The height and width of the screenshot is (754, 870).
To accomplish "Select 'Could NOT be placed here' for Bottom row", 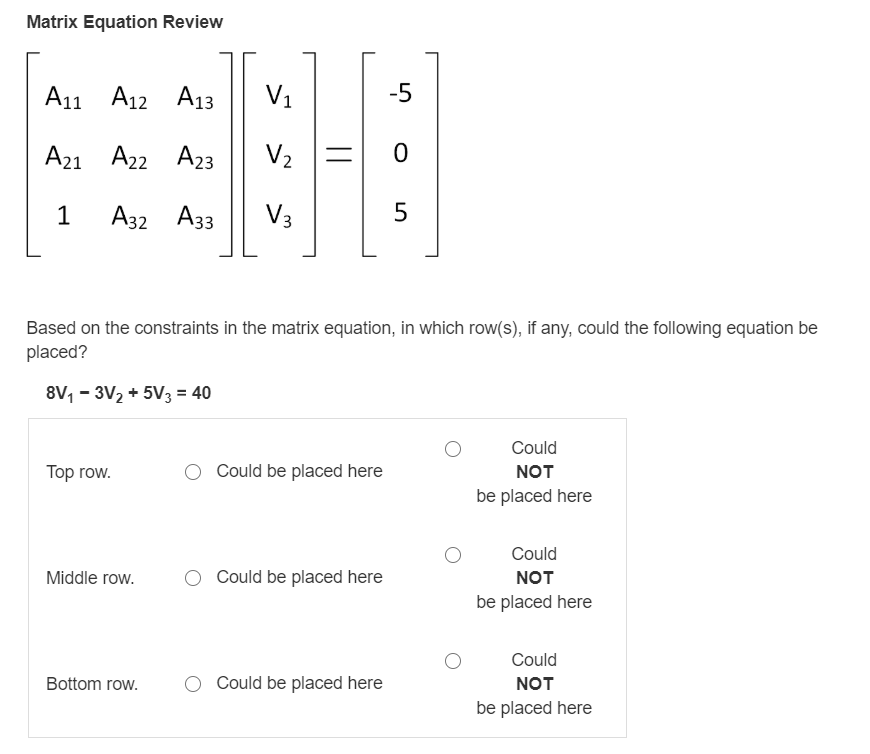I will coord(452,660).
